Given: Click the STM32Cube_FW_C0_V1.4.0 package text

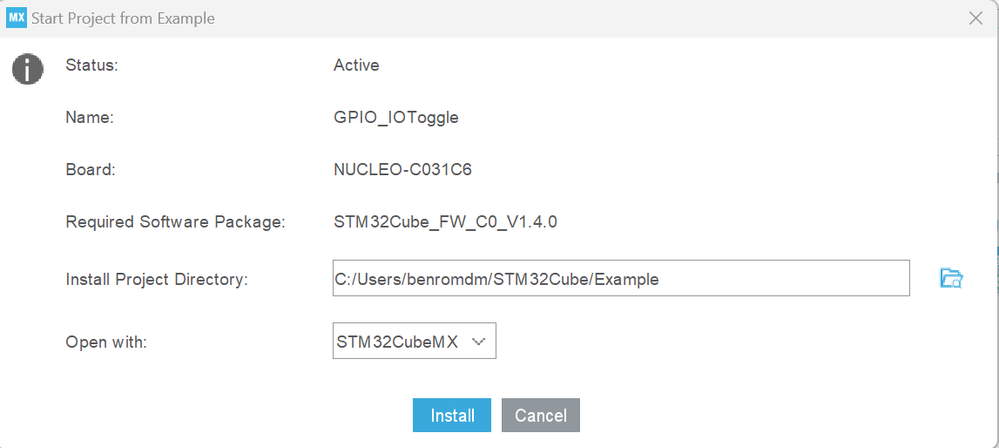Looking at the screenshot, I should (x=445, y=221).
